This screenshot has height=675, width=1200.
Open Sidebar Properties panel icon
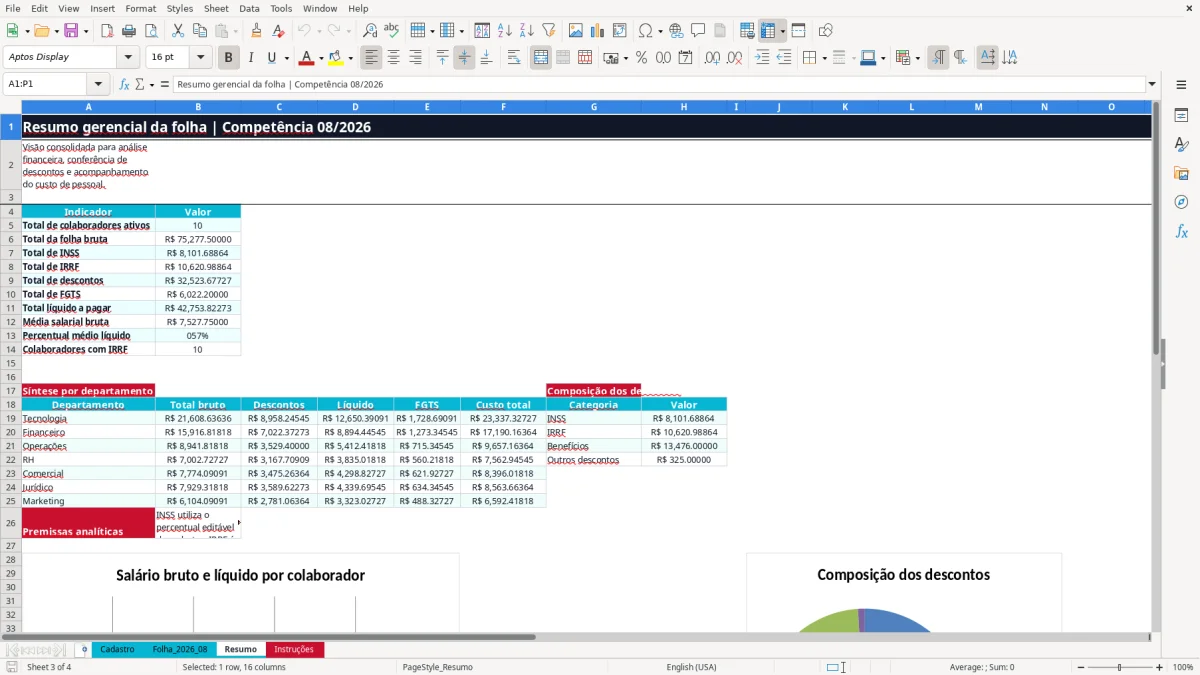click(x=1181, y=116)
